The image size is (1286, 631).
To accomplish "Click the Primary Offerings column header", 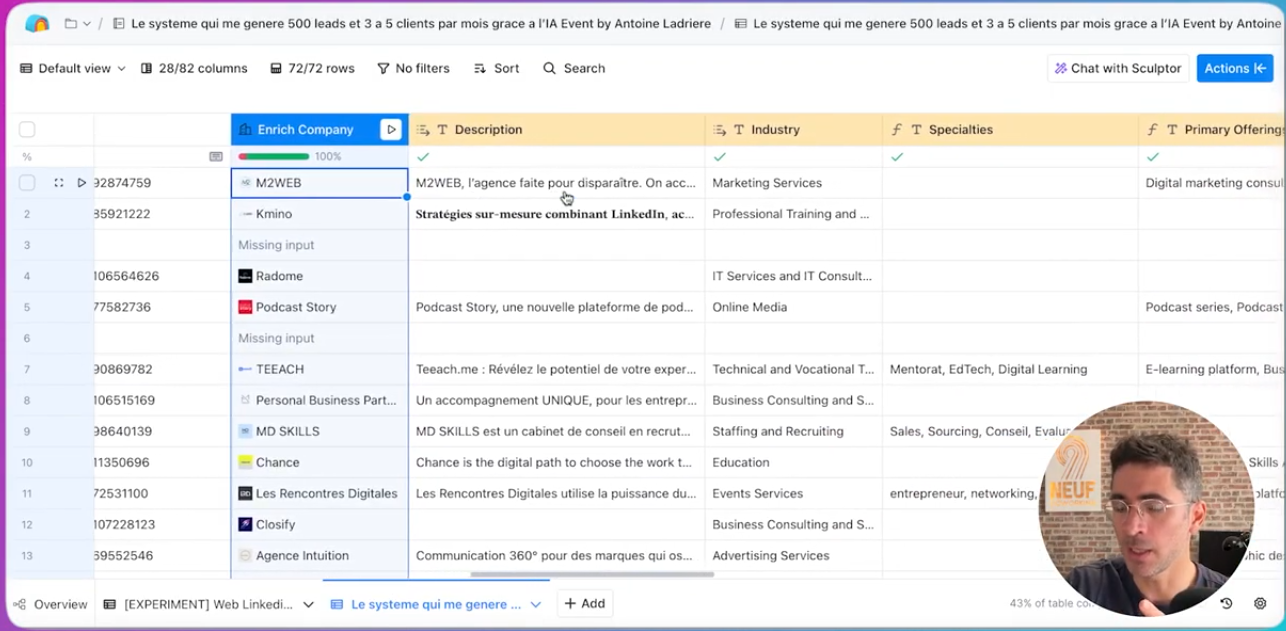I will point(1212,129).
